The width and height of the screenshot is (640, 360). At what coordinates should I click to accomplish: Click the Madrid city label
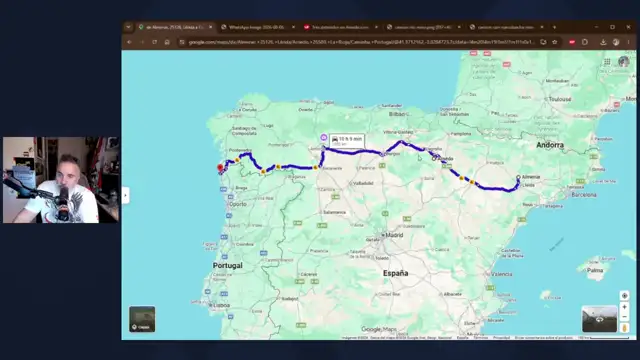[394, 235]
